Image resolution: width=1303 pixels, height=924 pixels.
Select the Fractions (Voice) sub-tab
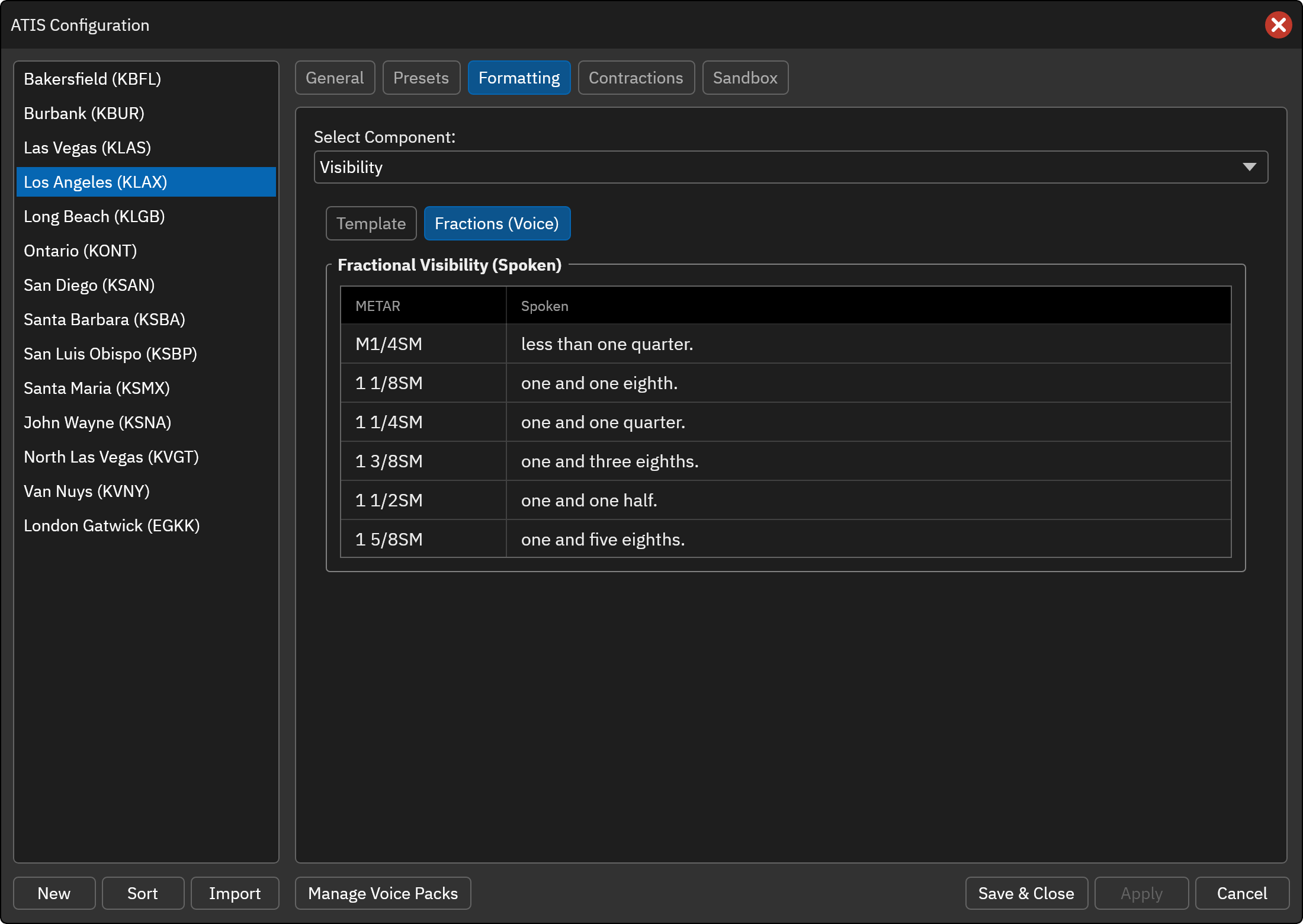click(x=497, y=223)
